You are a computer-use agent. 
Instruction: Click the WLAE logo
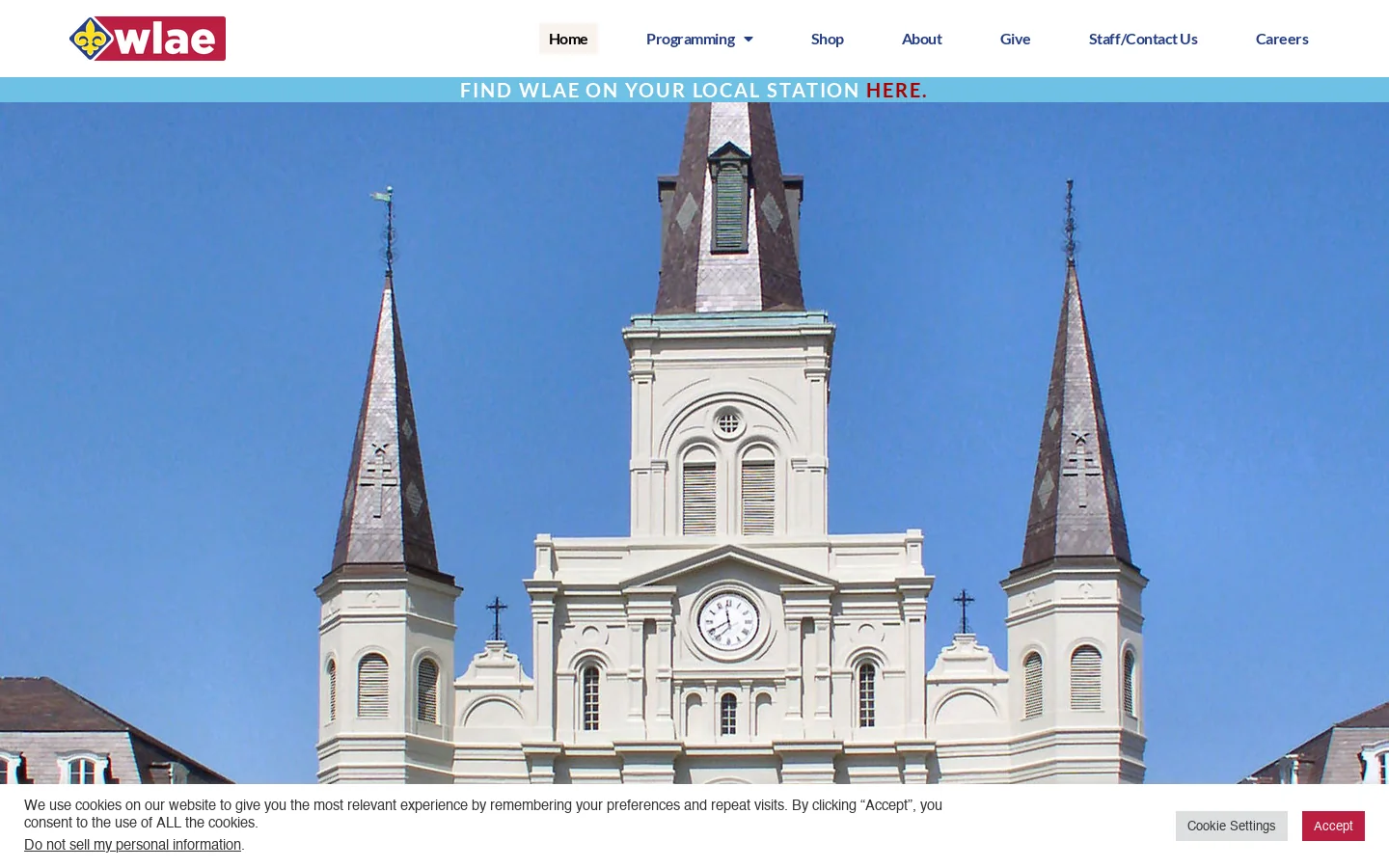coord(148,39)
